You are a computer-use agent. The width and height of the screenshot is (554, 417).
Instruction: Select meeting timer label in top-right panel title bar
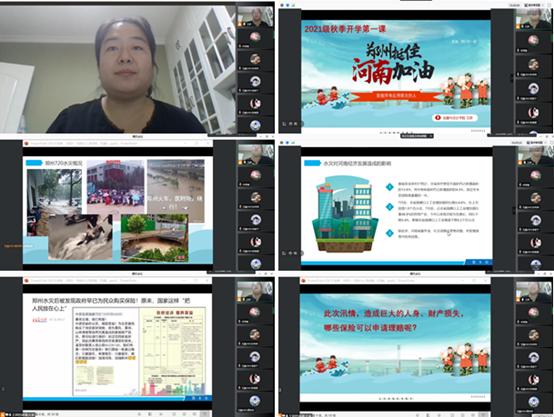tap(514, 5)
